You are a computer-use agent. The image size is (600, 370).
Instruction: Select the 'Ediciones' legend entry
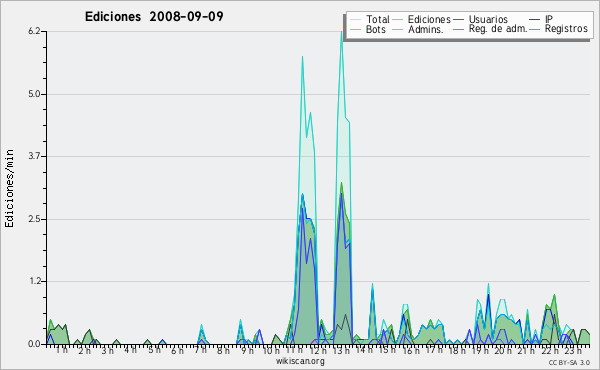pos(429,19)
